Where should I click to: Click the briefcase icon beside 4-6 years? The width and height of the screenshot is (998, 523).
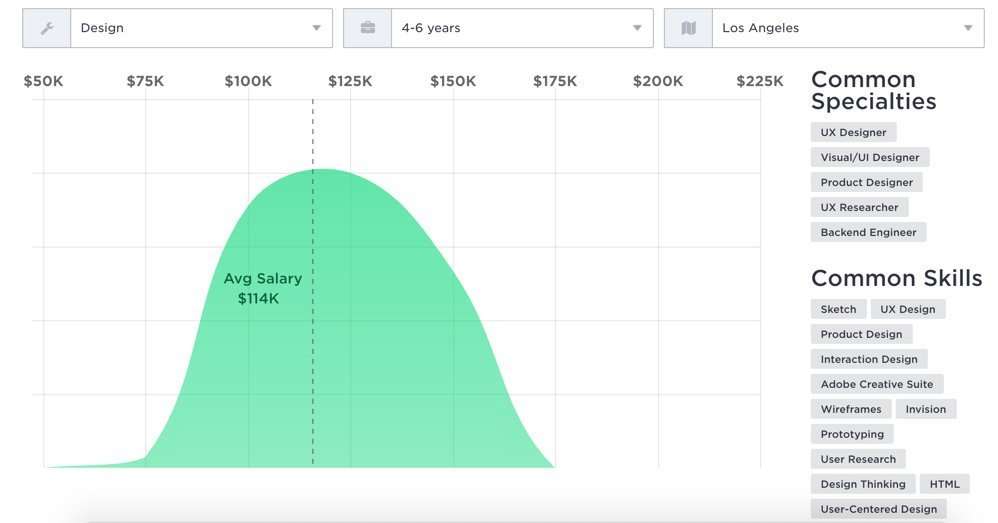pos(367,28)
